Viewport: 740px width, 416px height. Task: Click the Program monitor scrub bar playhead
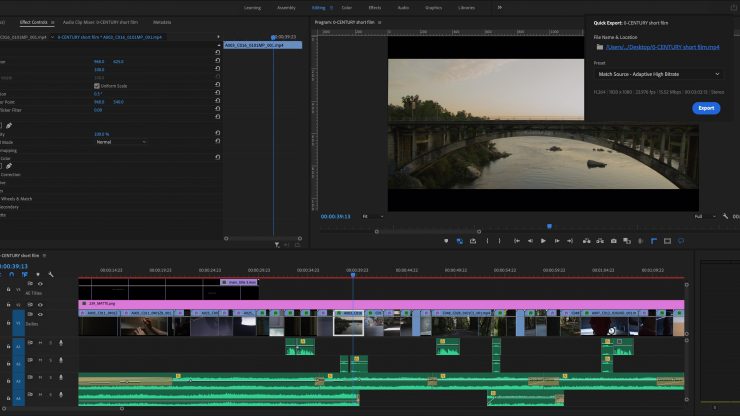point(548,227)
